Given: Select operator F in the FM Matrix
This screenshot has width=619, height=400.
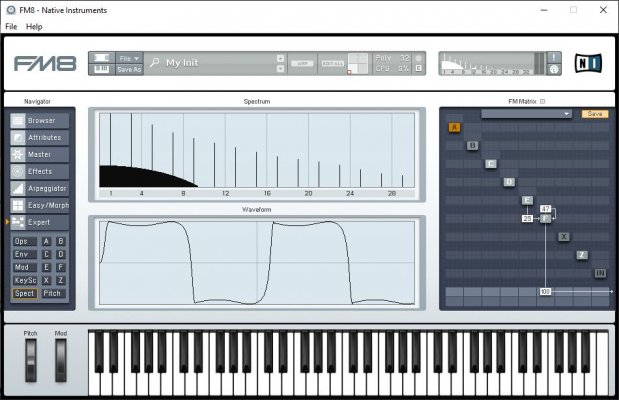Looking at the screenshot, I should (x=545, y=218).
